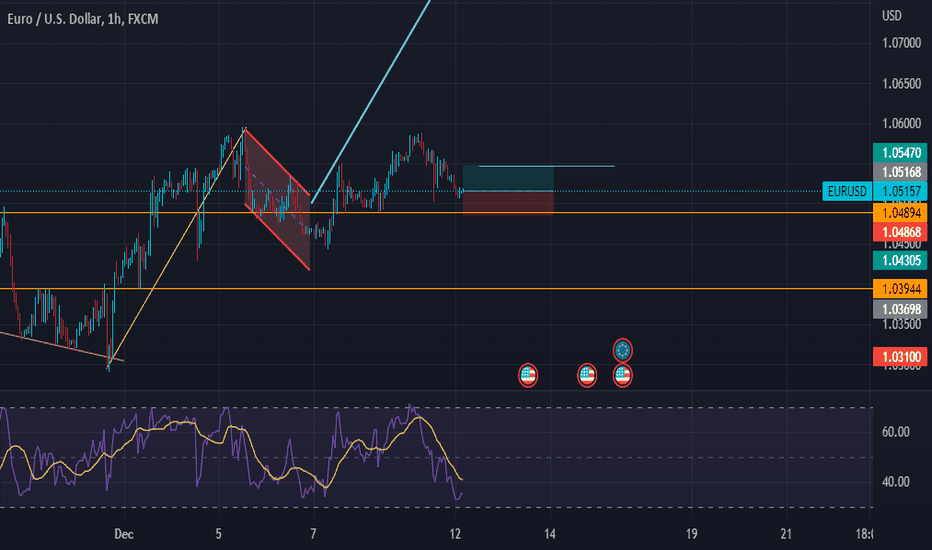Click the 1.06000 price scale value
This screenshot has width=932, height=550.
[x=902, y=124]
